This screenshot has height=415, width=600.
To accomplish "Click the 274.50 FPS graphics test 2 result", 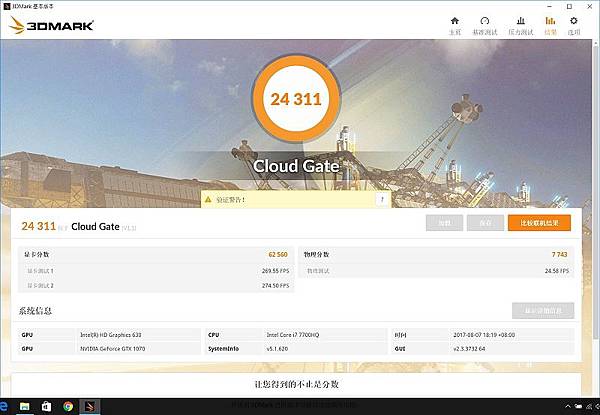I will coord(276,286).
